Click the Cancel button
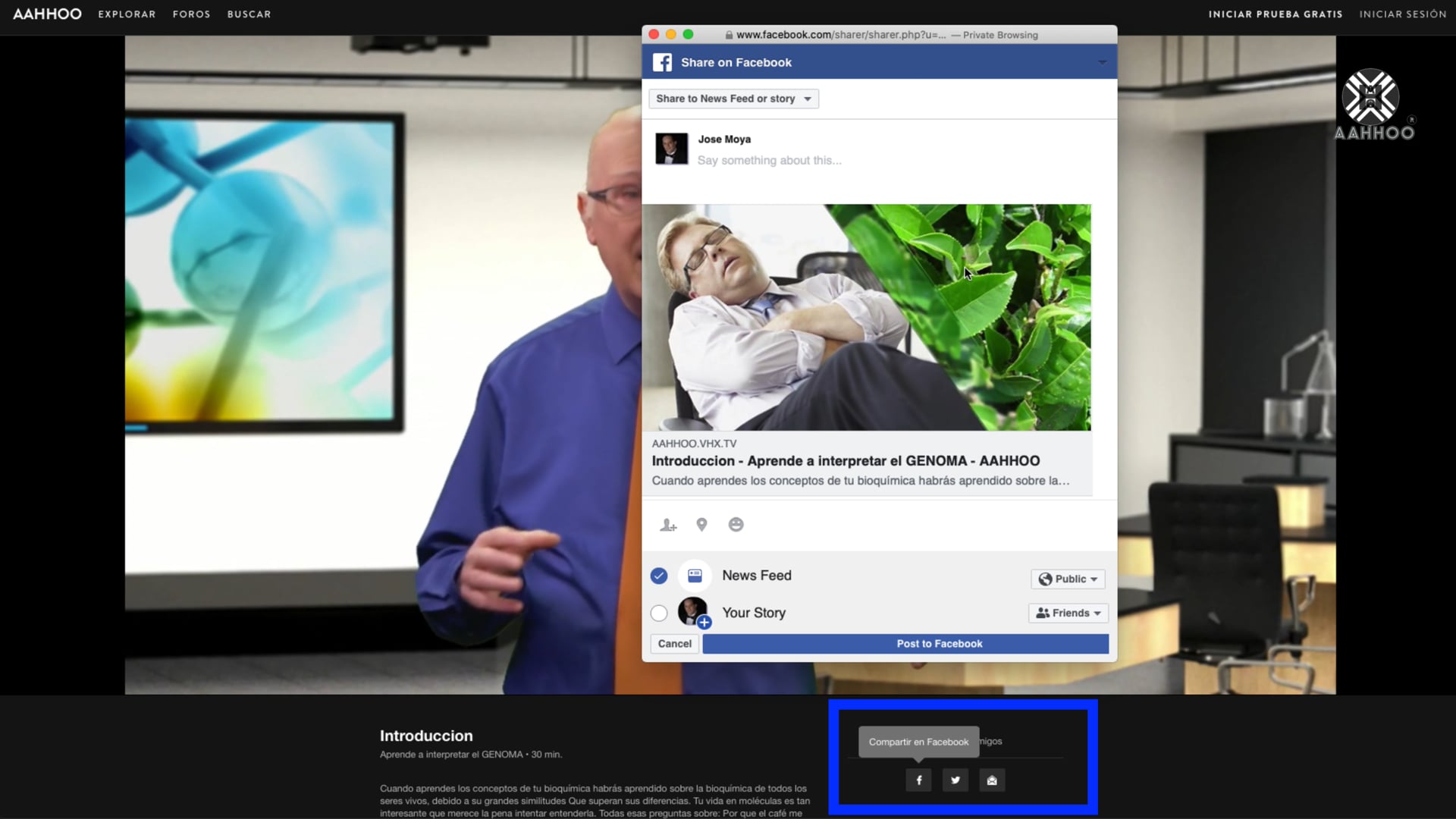 [x=674, y=644]
